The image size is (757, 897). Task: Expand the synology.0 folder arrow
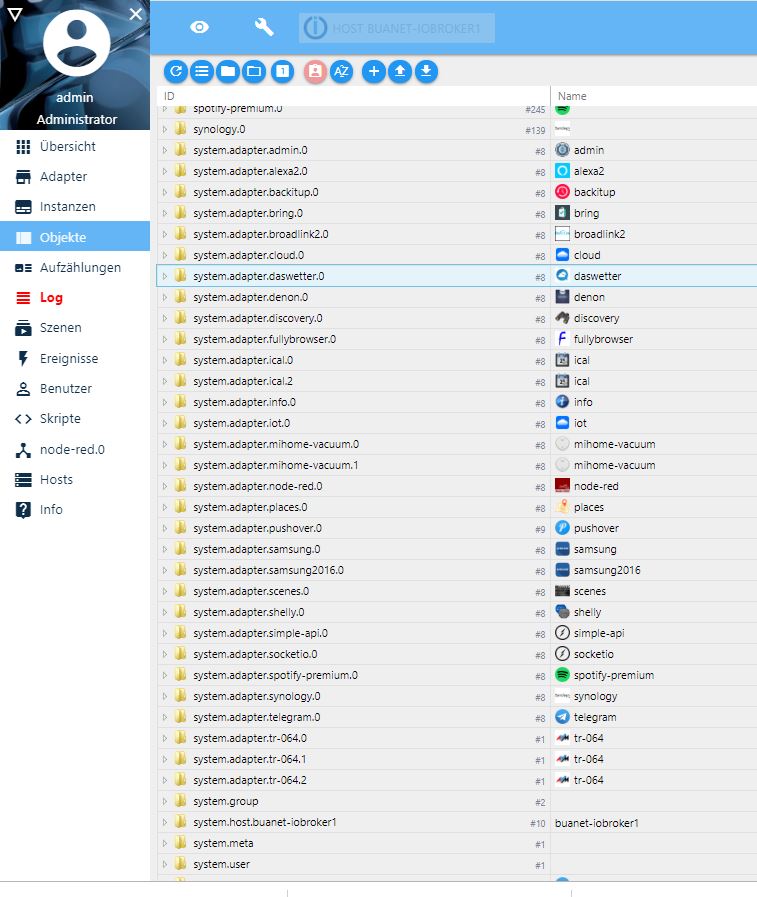point(165,129)
